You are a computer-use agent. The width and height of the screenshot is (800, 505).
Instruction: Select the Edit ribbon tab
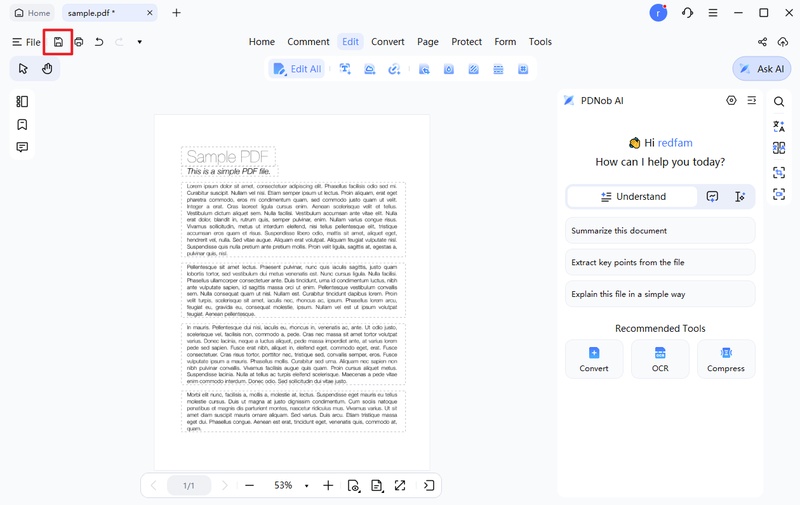coord(350,42)
